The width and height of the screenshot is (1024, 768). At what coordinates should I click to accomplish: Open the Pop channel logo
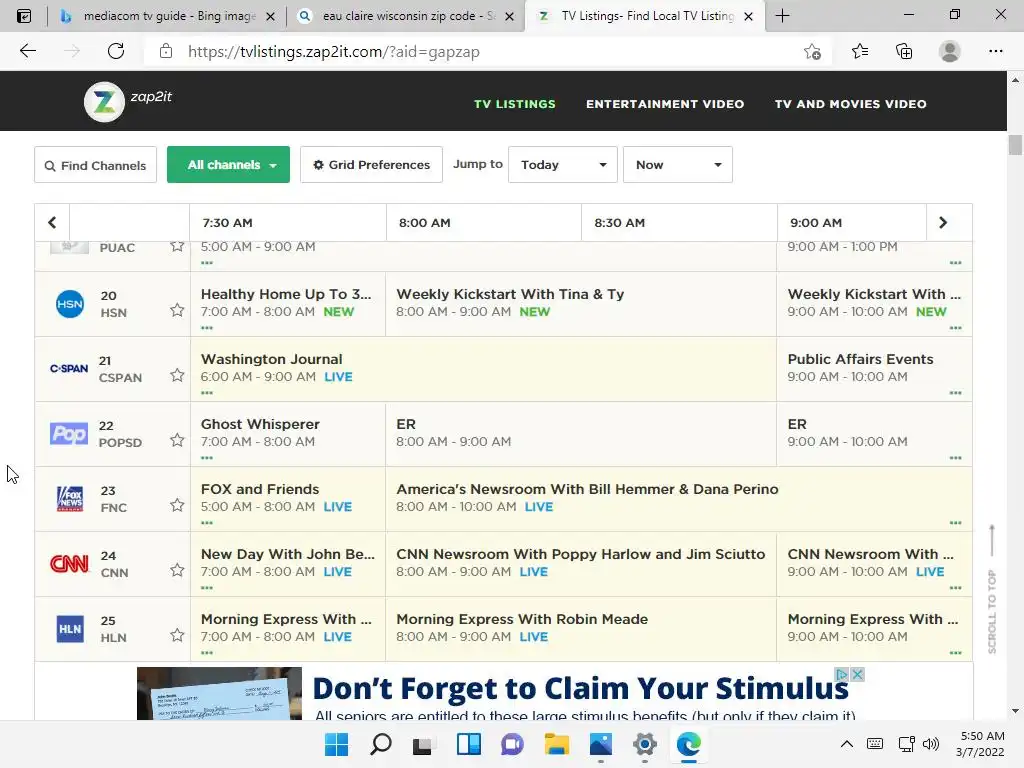click(x=69, y=434)
